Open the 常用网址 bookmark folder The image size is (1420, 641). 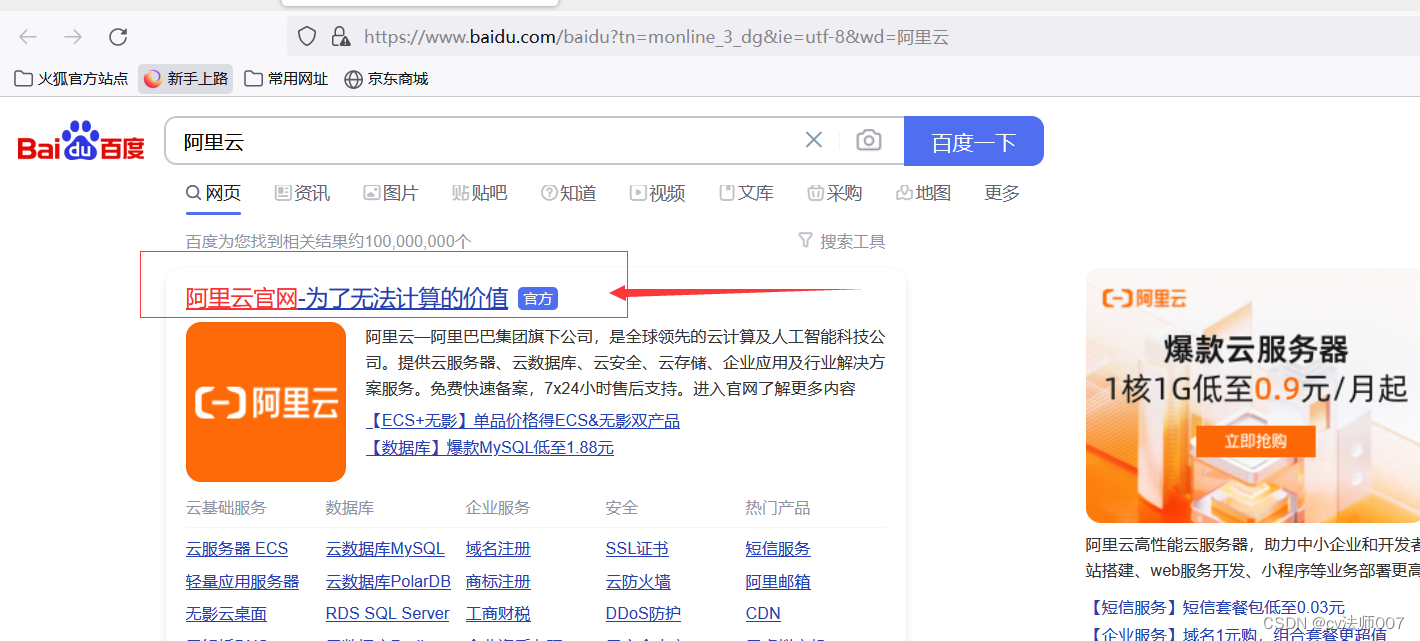pyautogui.click(x=286, y=78)
